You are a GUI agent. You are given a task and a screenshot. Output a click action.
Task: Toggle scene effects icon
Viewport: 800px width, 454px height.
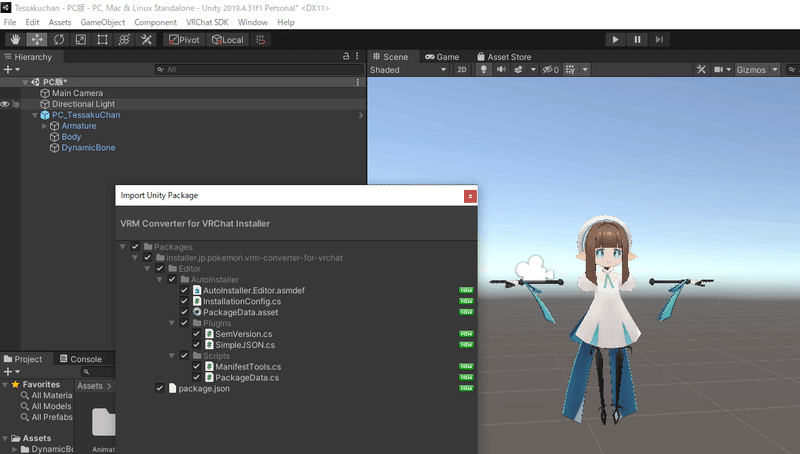pos(518,70)
